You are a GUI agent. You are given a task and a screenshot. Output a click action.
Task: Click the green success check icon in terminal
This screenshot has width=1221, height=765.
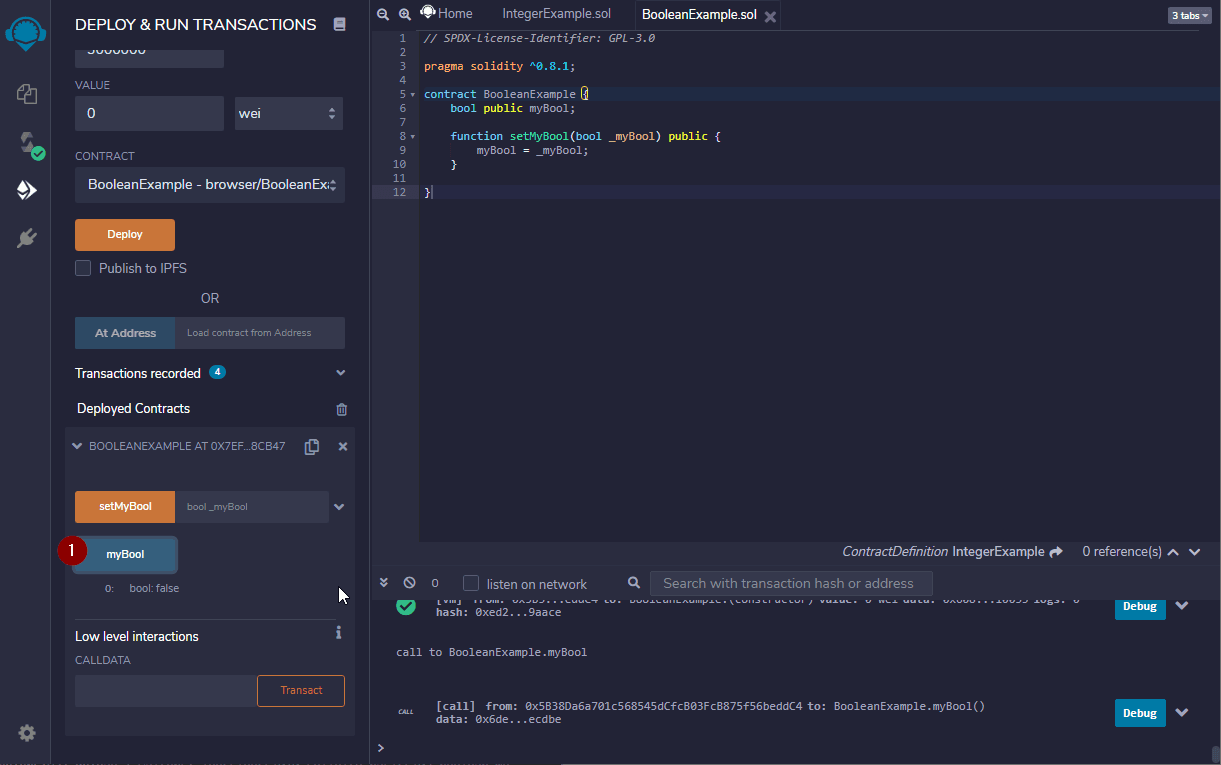[x=406, y=606]
